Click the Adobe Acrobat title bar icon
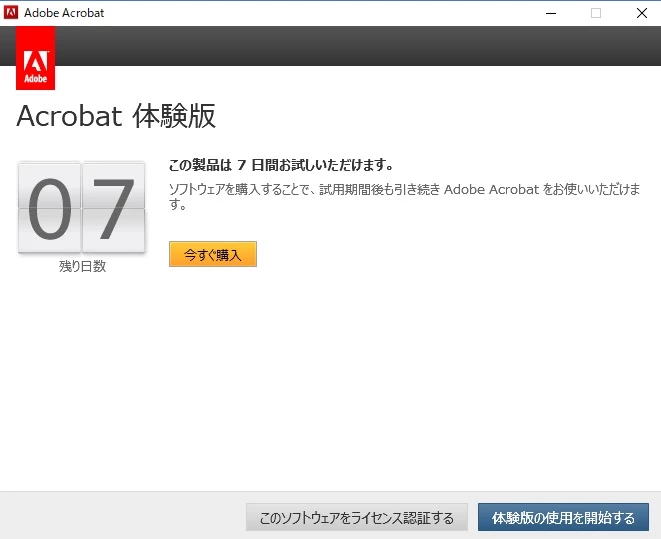Screen dimensions: 661x539 pyautogui.click(x=11, y=13)
